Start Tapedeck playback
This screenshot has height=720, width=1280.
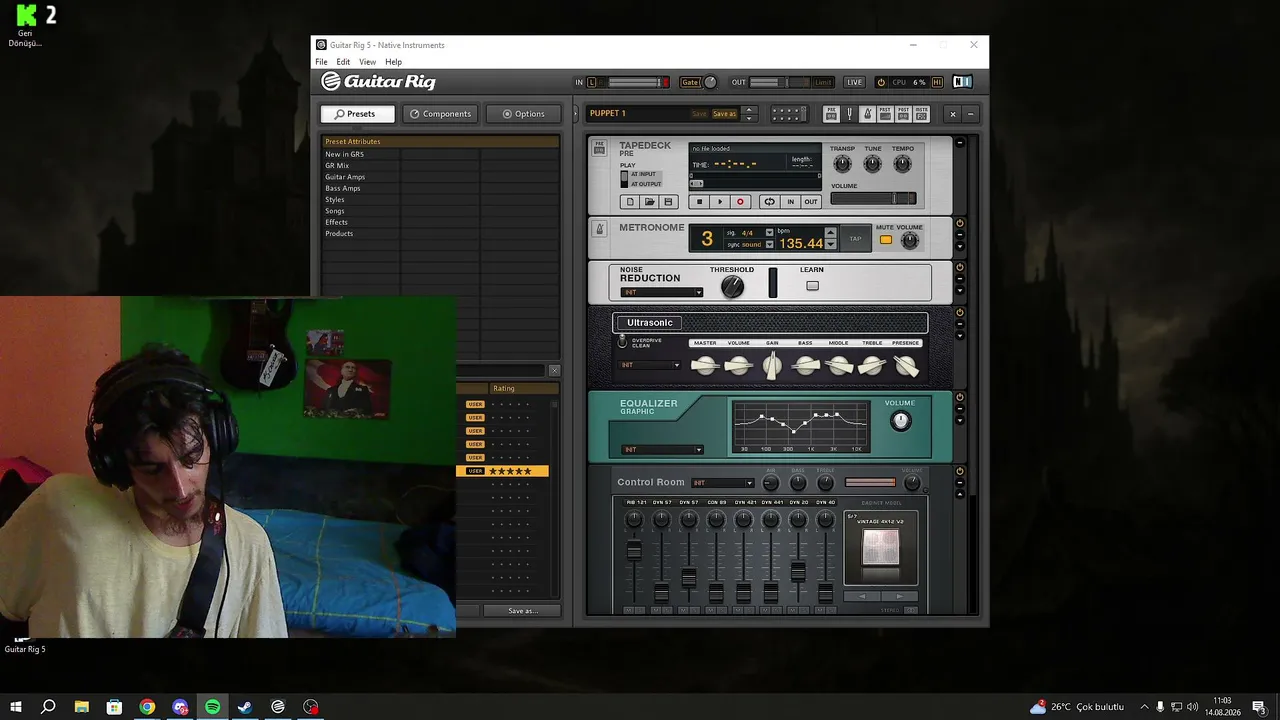[x=720, y=202]
